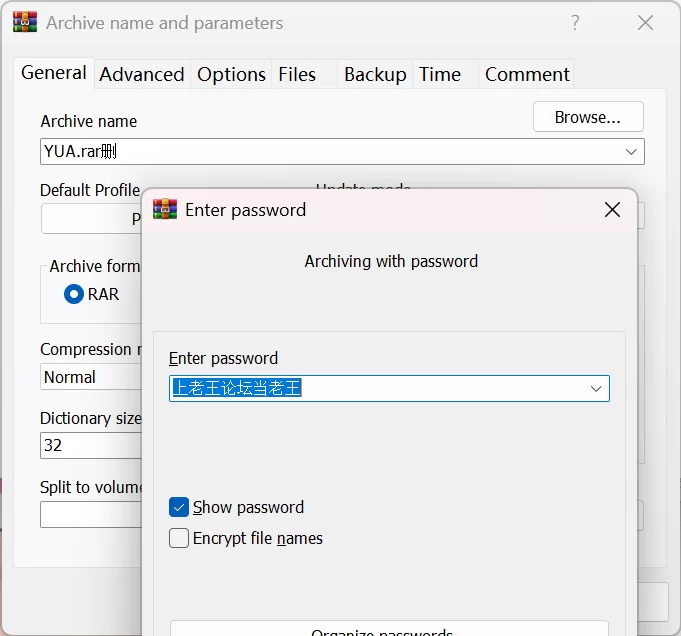
Task: Close the Enter password dialog
Action: point(612,210)
